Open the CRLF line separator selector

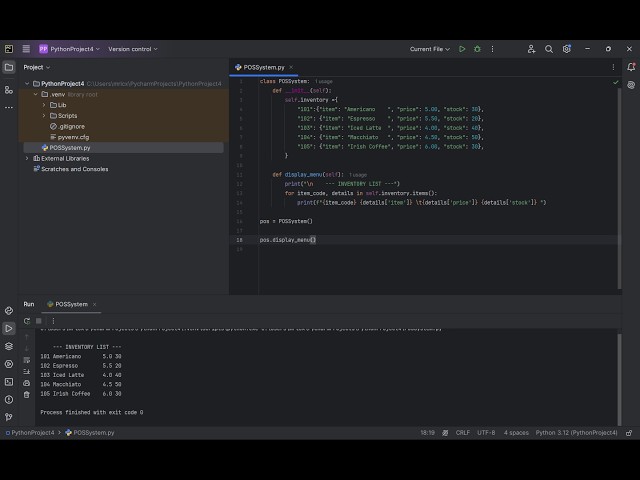[462, 433]
